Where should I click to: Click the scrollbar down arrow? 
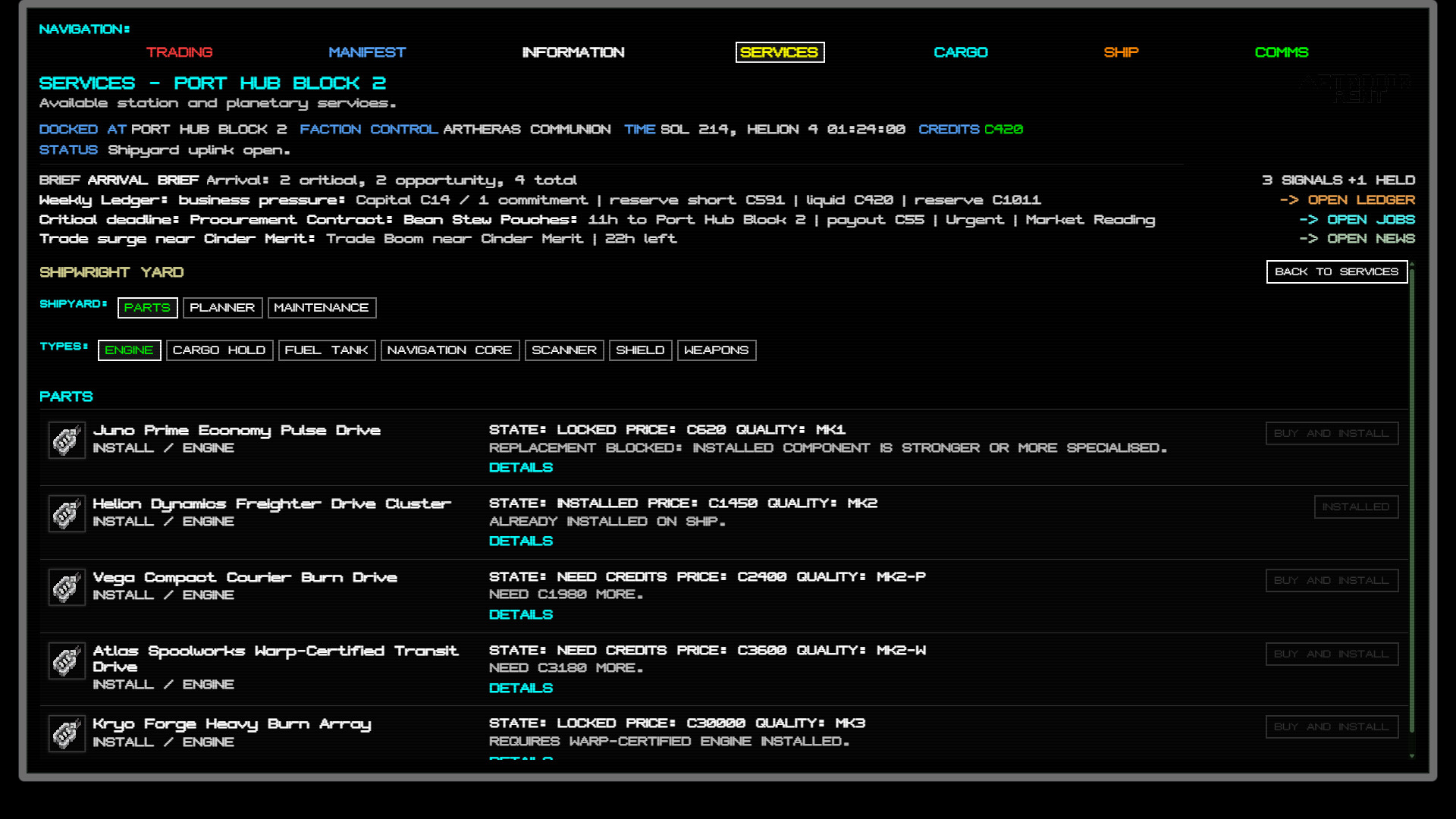[1411, 756]
